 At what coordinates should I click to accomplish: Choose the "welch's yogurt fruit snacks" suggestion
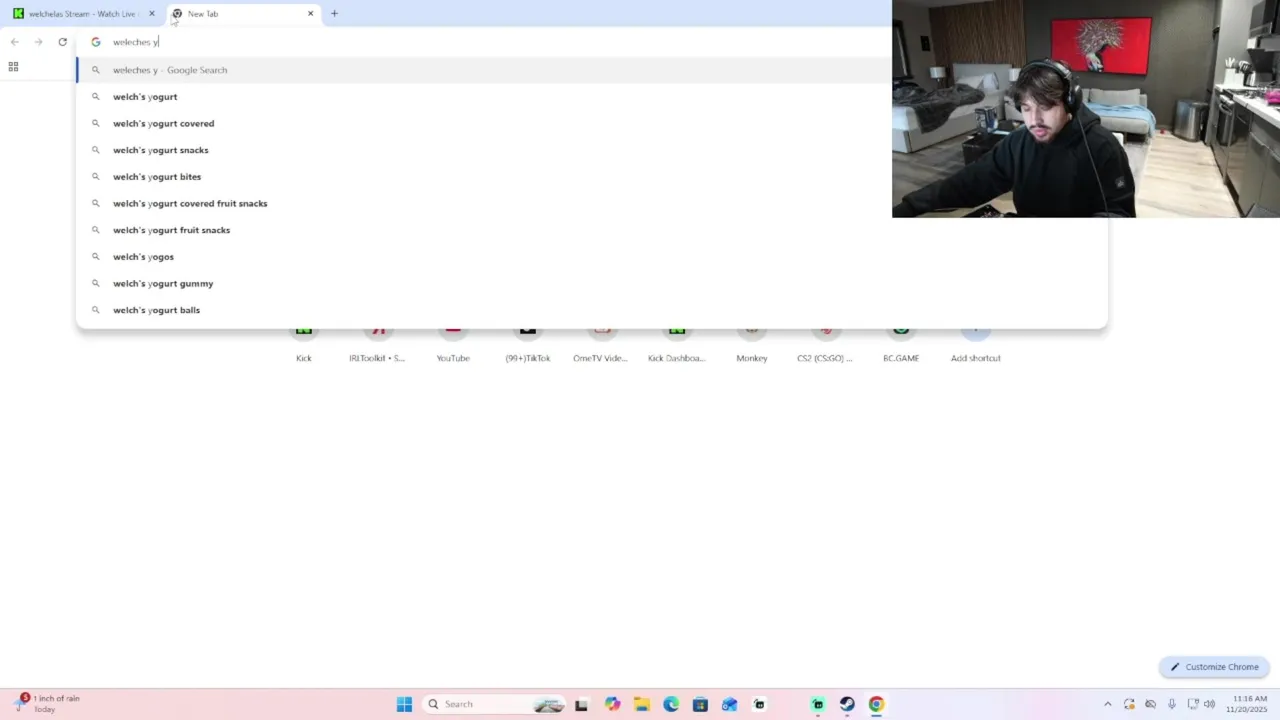171,230
